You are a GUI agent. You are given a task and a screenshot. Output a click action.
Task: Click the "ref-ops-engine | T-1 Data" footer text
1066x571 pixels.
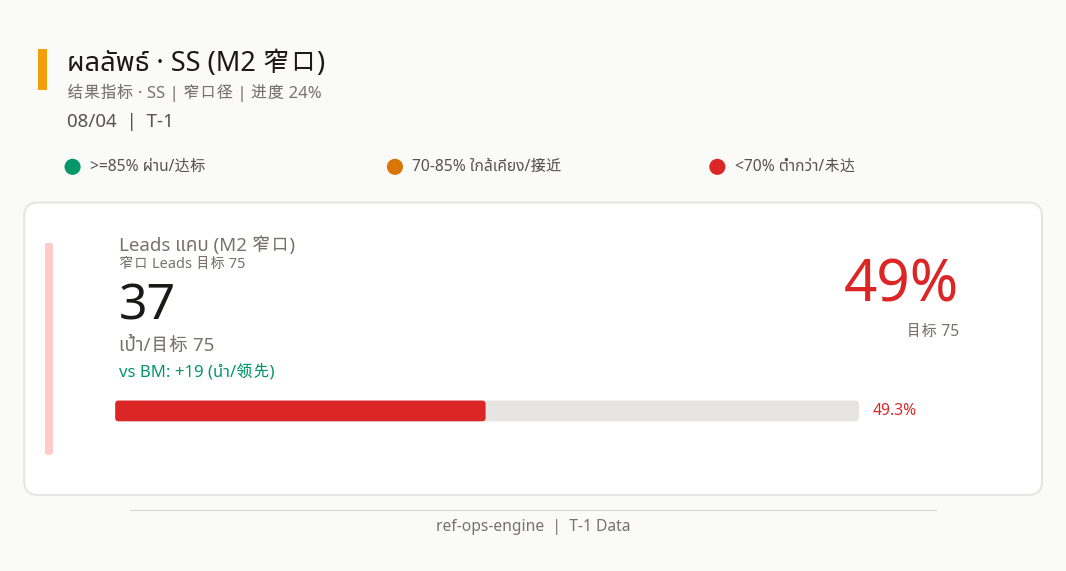tap(533, 526)
